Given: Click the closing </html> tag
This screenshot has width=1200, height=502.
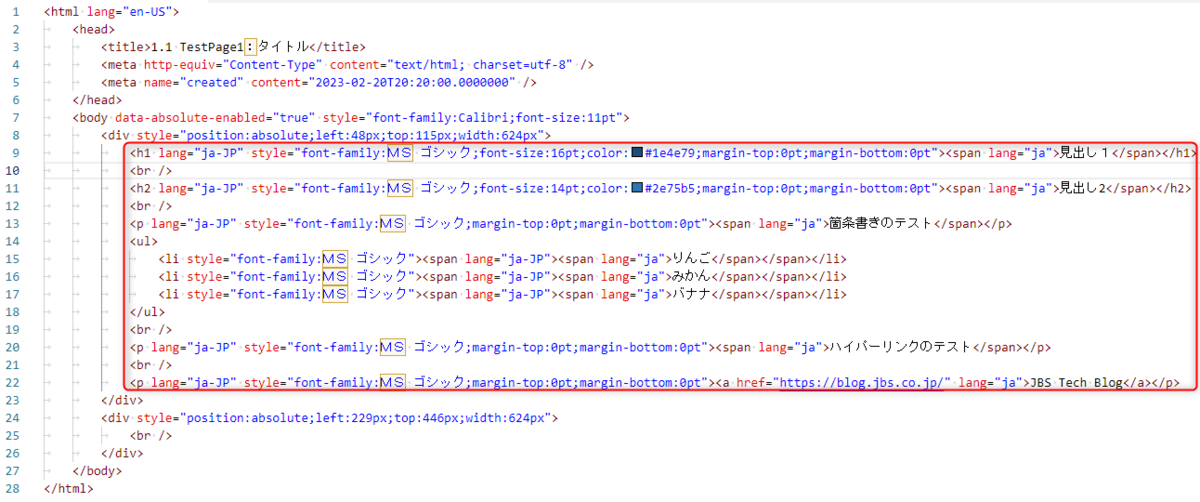Looking at the screenshot, I should (x=70, y=489).
